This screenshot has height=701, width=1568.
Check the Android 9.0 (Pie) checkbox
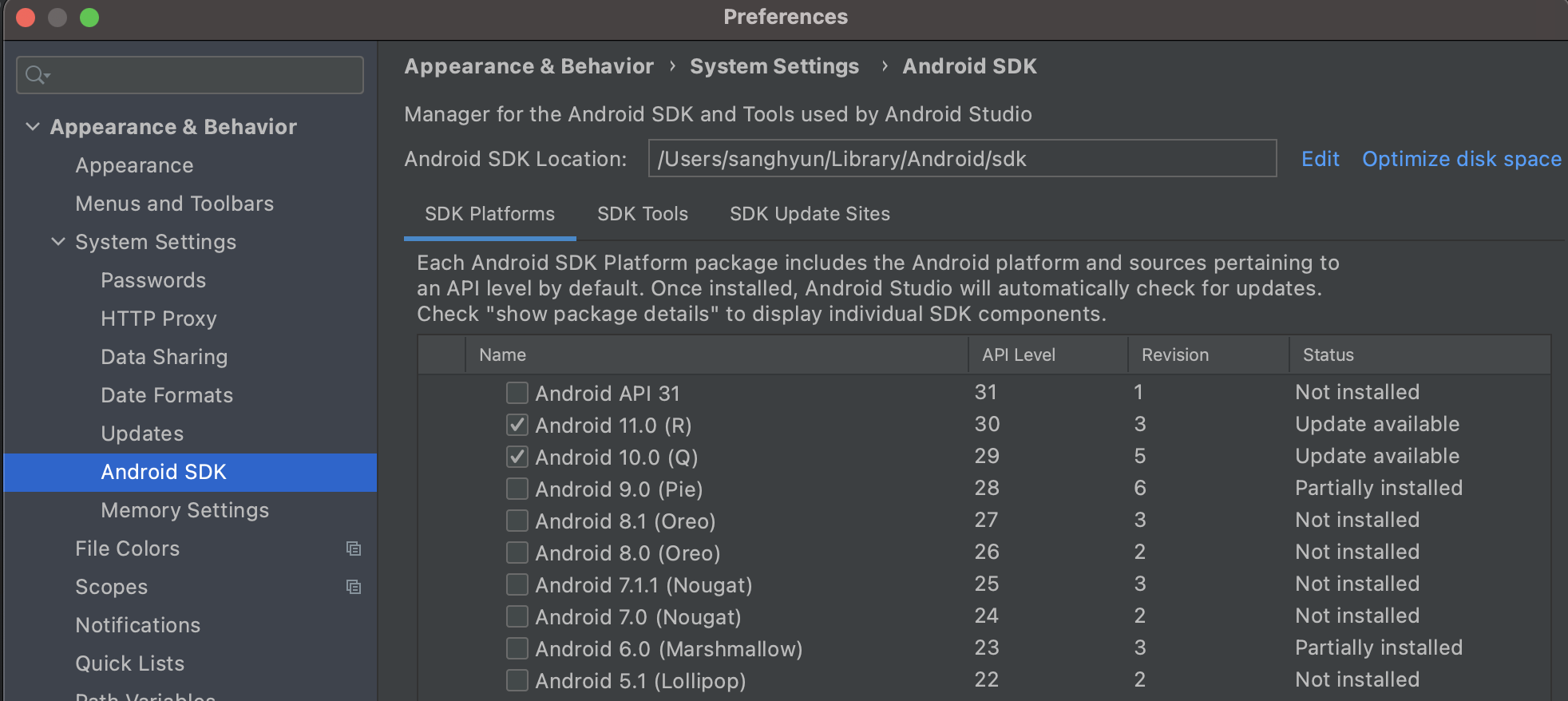click(517, 489)
